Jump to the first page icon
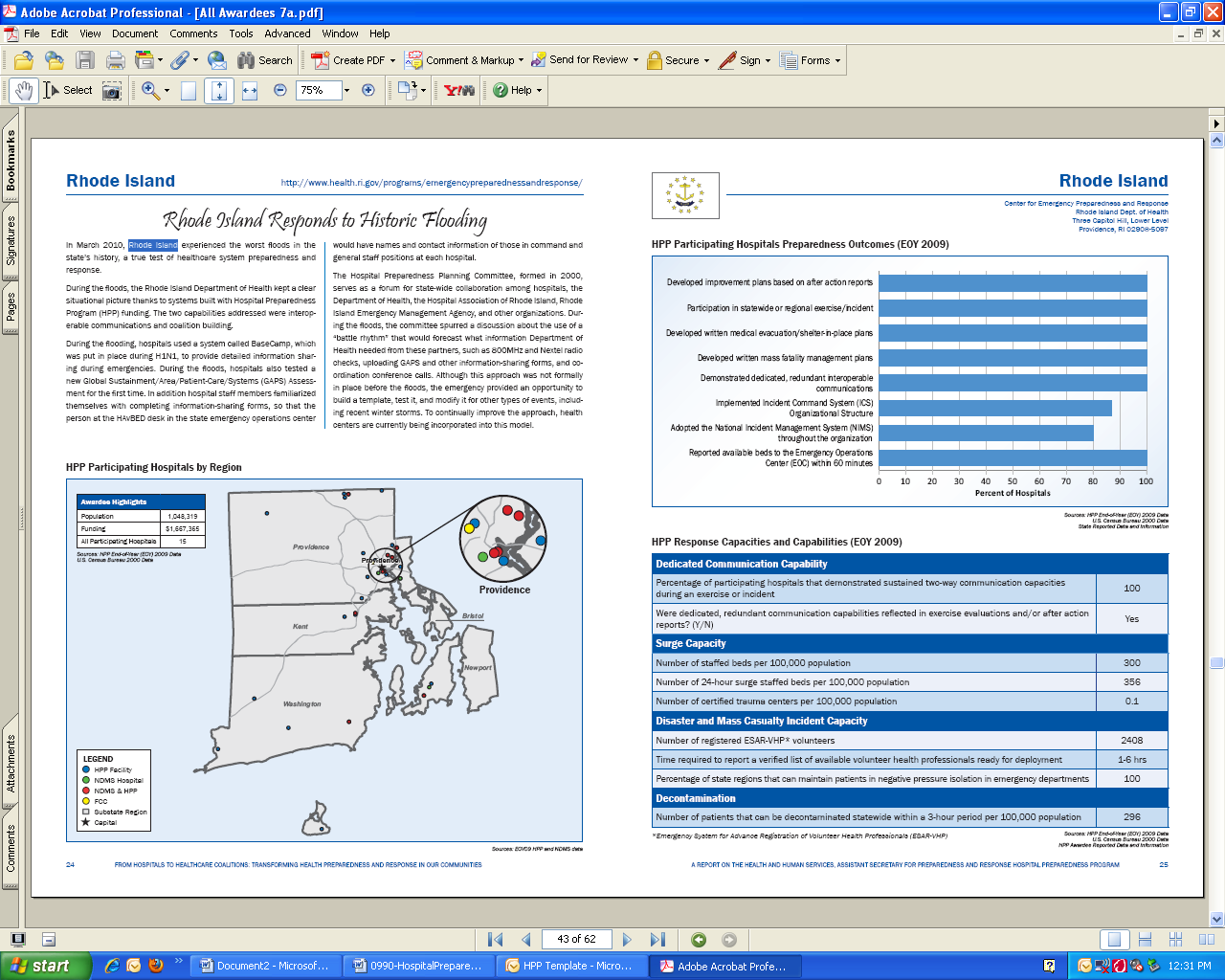The width and height of the screenshot is (1225, 980). (x=495, y=939)
